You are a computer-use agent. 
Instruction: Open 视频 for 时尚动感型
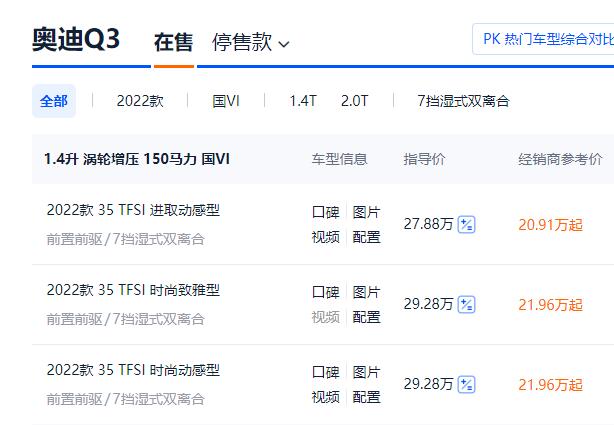coord(325,397)
